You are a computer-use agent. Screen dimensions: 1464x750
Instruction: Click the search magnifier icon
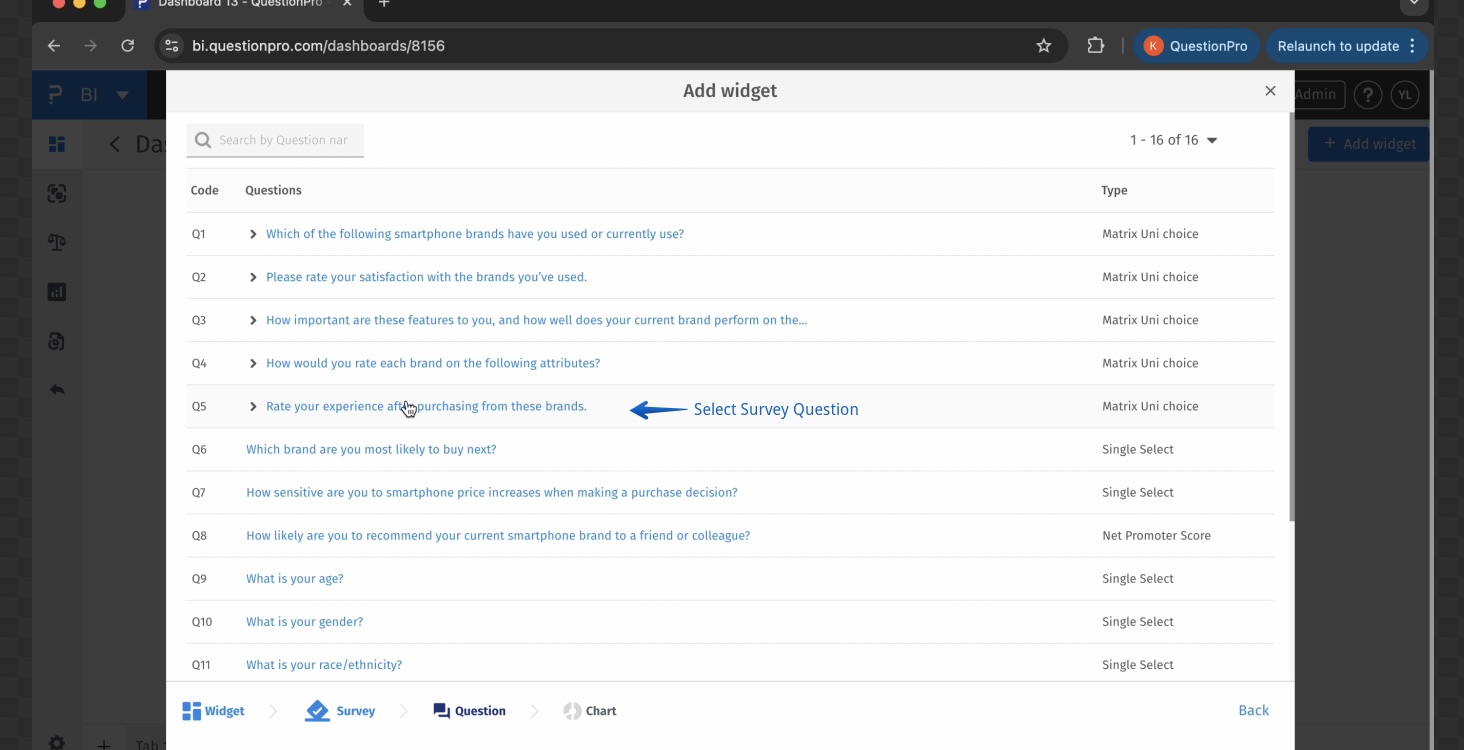[x=203, y=140]
